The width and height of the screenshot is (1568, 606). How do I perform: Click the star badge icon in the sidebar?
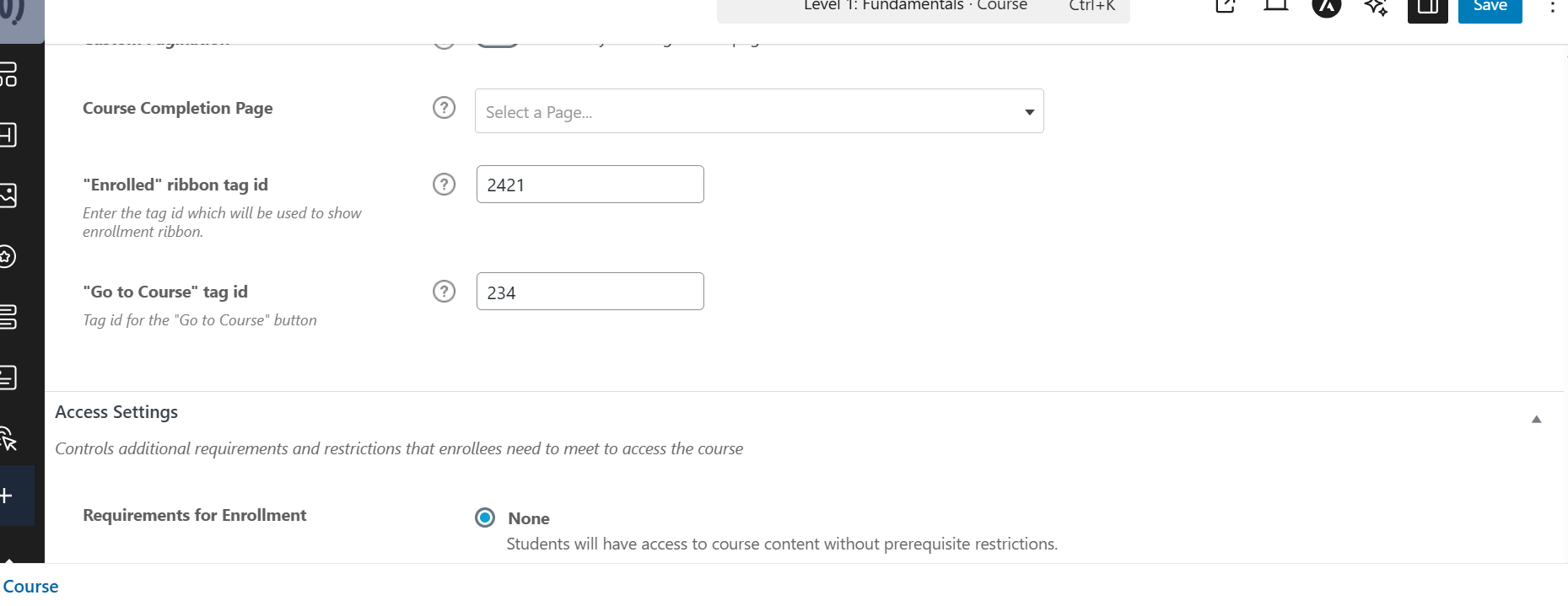[8, 256]
